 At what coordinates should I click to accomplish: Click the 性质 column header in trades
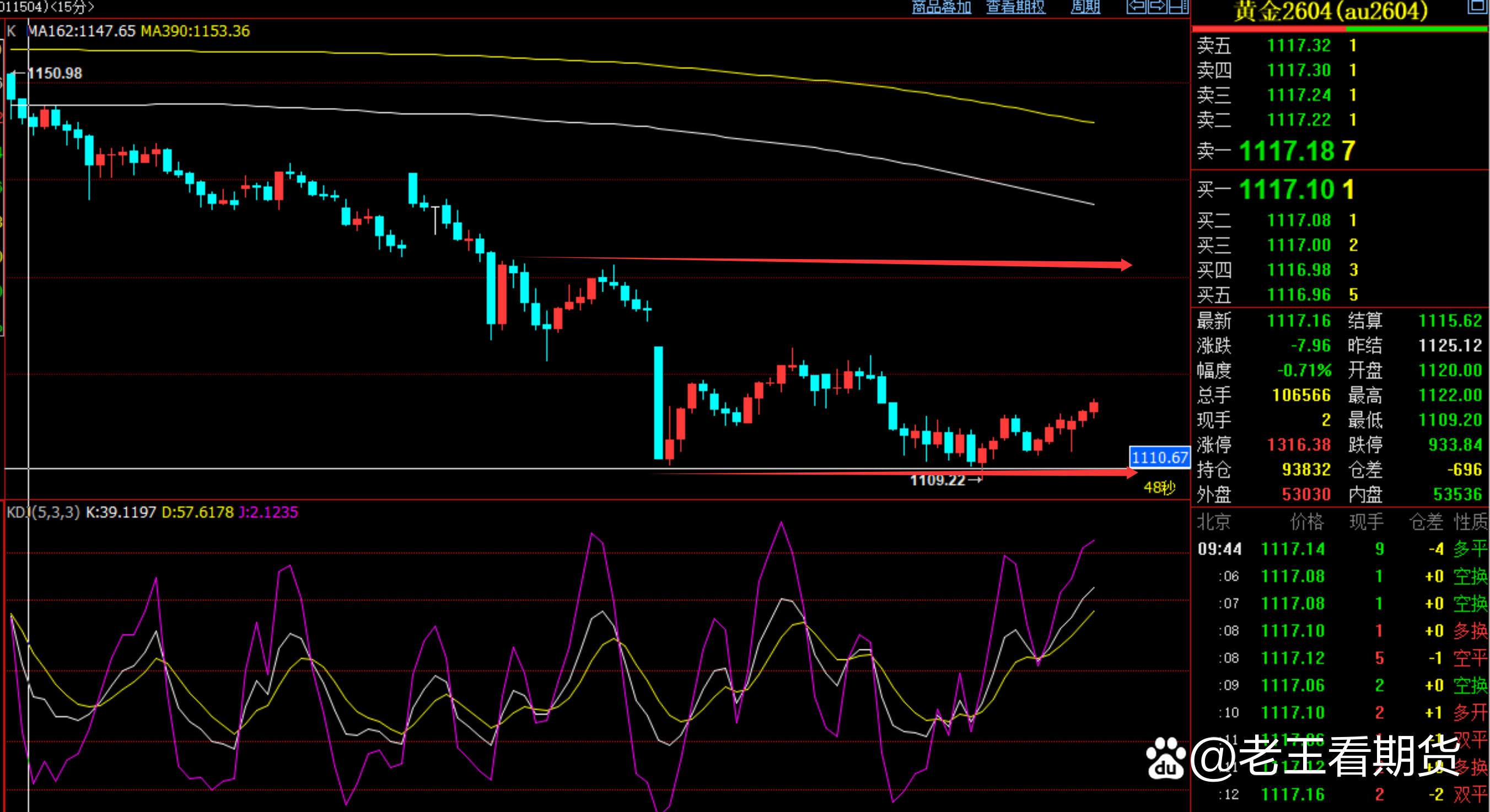click(x=1470, y=521)
